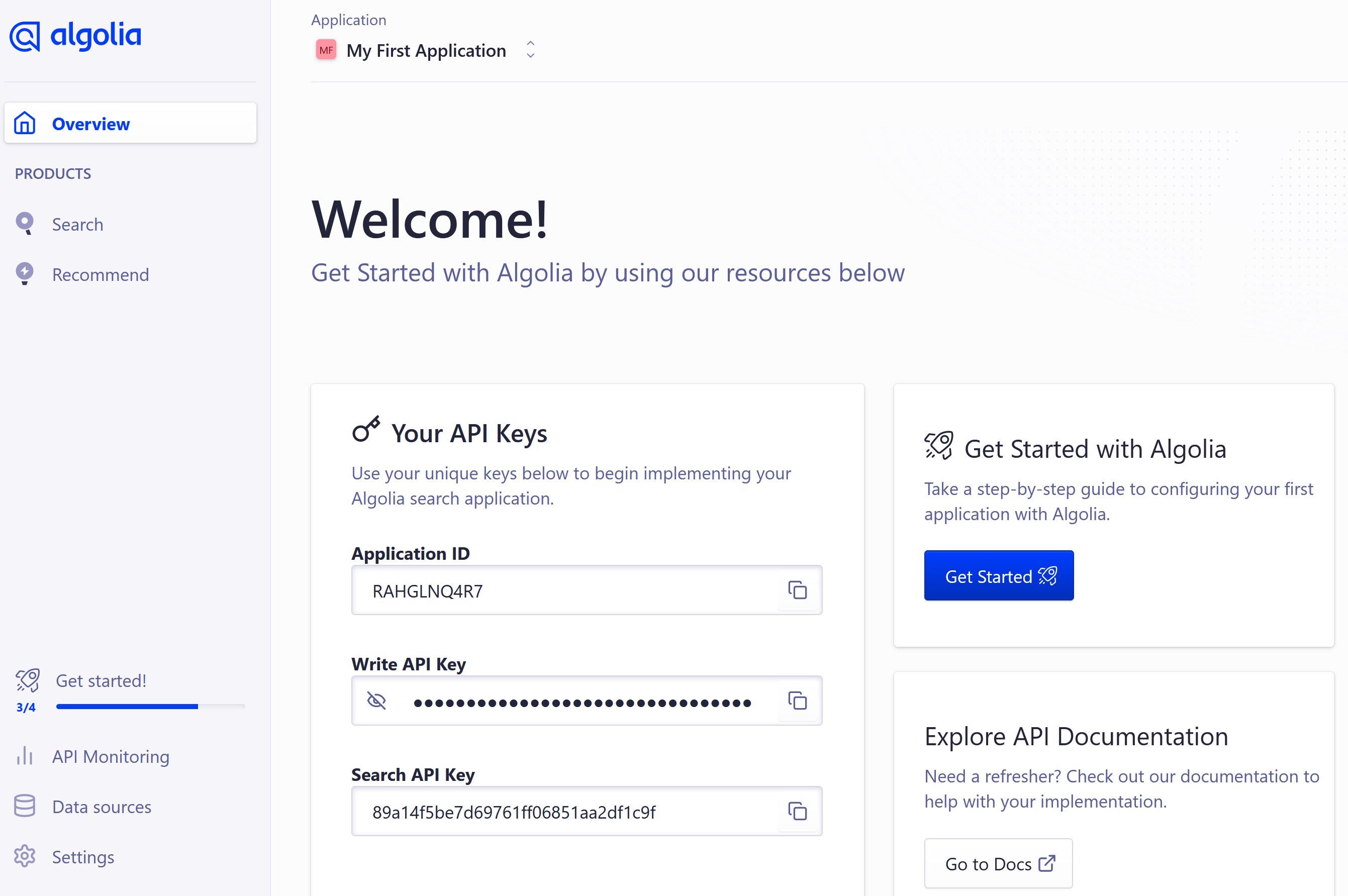Click the Overview home icon
Viewport: 1348px width, 896px height.
coord(25,123)
